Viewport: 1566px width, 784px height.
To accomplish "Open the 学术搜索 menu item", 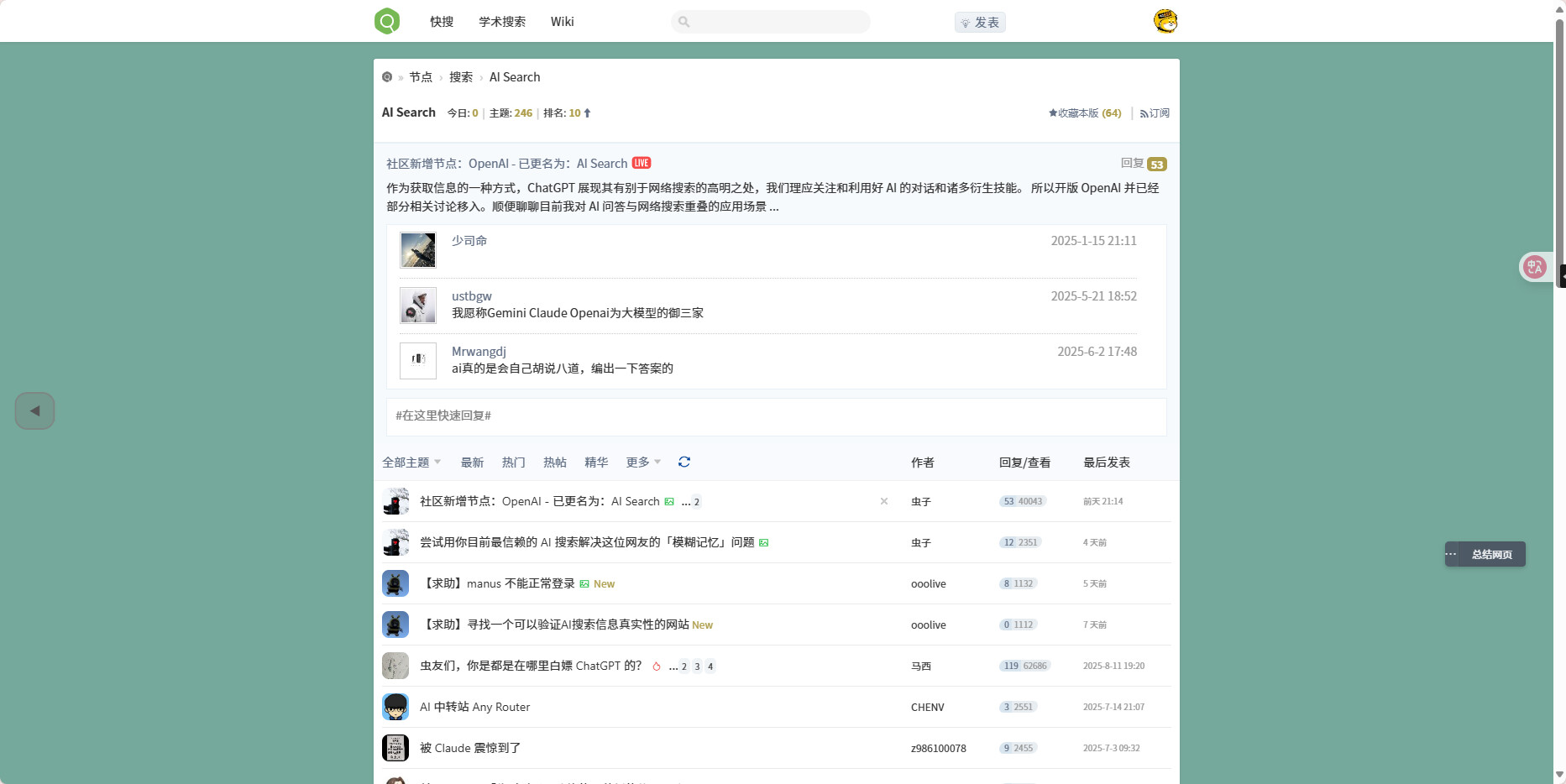I will point(502,22).
